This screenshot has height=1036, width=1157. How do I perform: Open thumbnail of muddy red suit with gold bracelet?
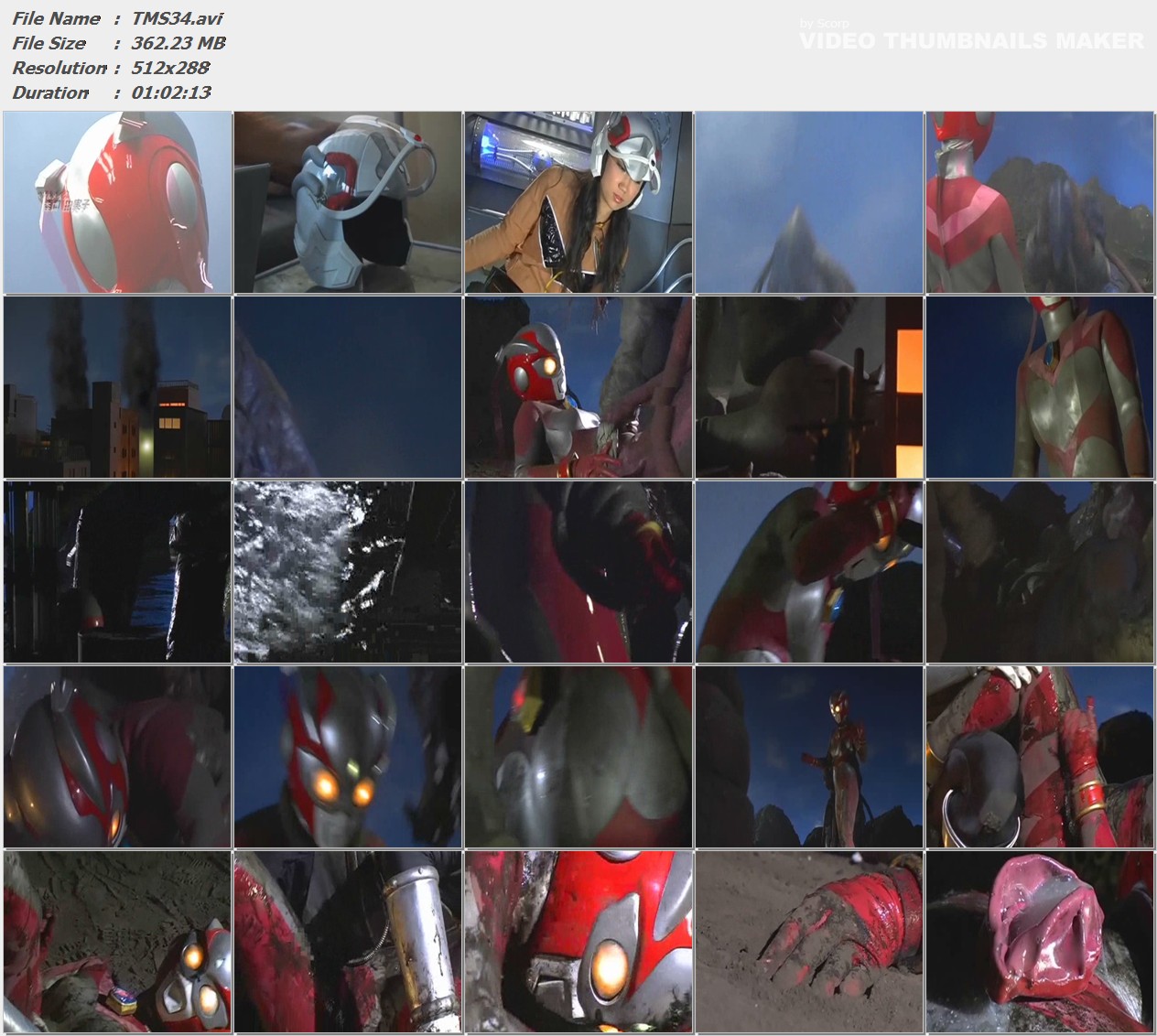point(1040,757)
